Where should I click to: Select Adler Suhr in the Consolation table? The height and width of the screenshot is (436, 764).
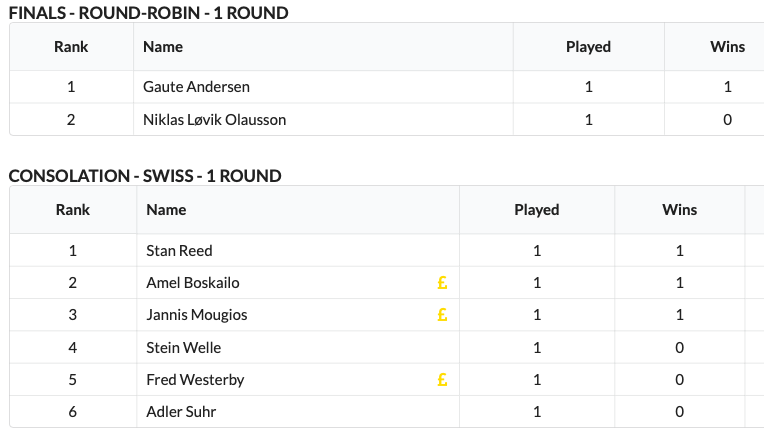tap(181, 412)
